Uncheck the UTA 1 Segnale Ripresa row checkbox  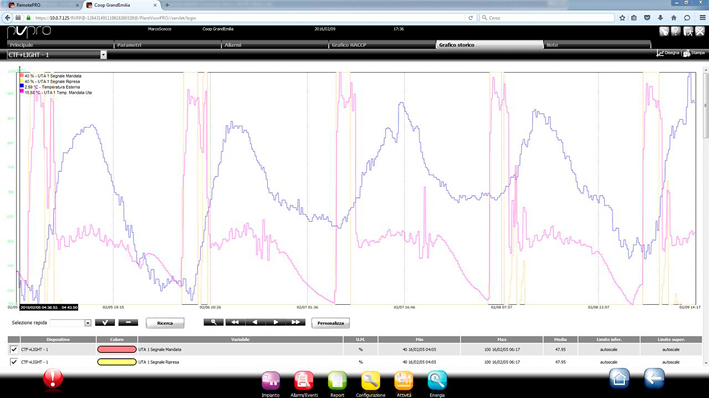coord(14,362)
